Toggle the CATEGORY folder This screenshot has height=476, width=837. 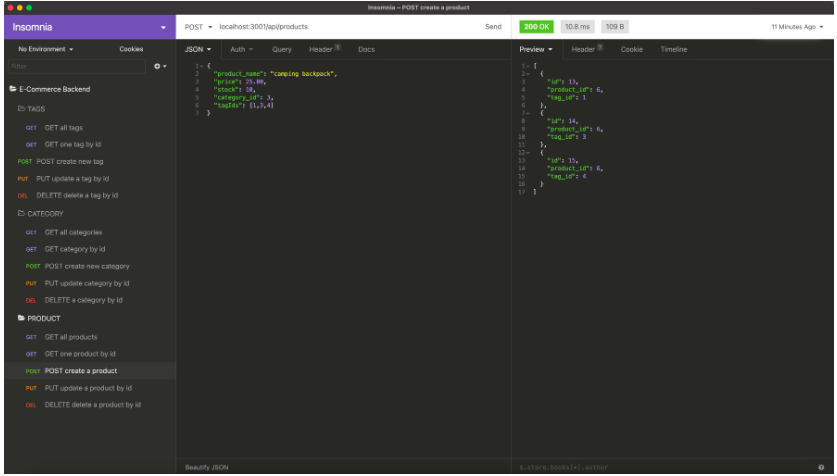click(x=41, y=213)
